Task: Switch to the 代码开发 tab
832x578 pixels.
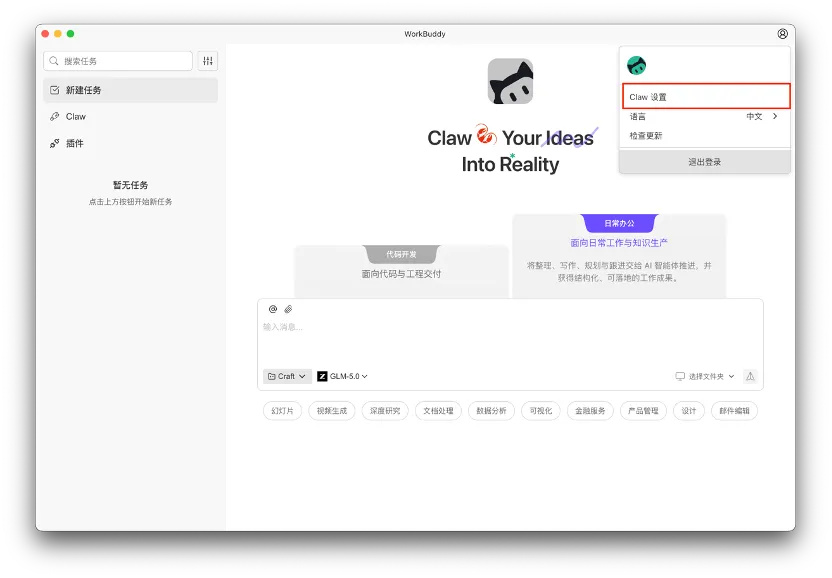Action: 401,254
